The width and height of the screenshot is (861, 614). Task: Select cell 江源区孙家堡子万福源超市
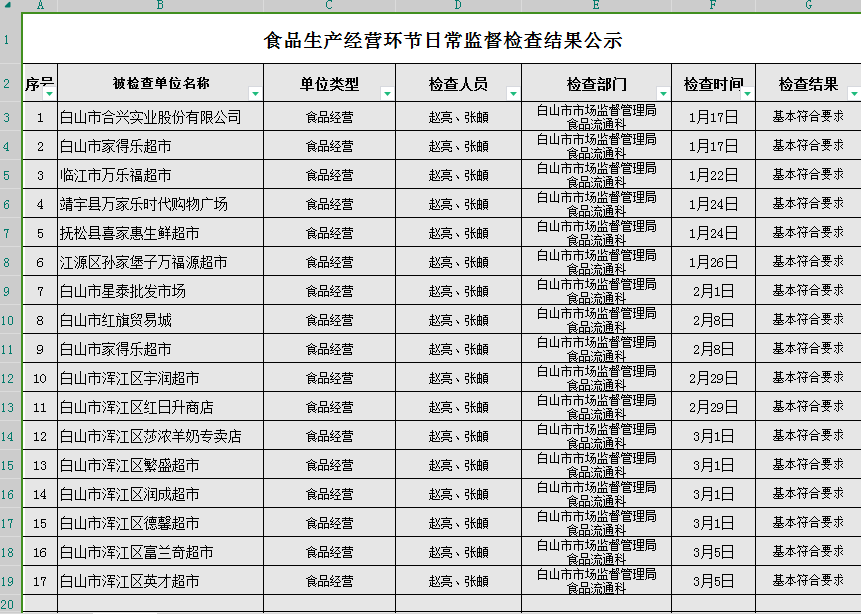click(x=160, y=262)
